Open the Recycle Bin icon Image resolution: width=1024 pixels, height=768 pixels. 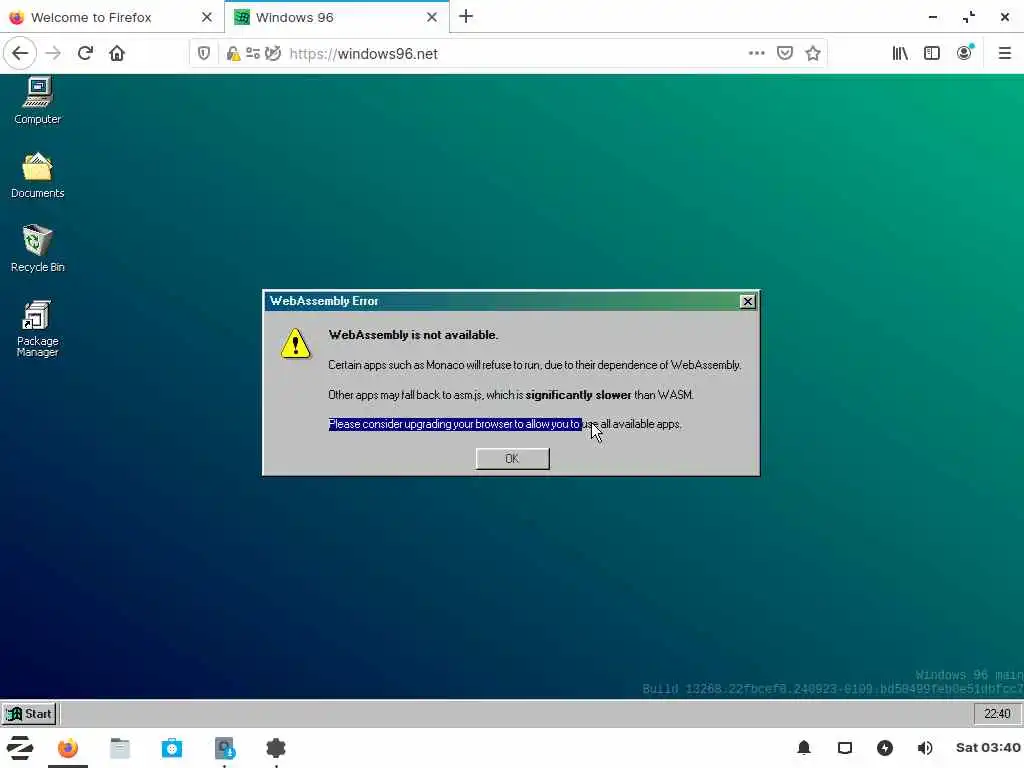[37, 248]
